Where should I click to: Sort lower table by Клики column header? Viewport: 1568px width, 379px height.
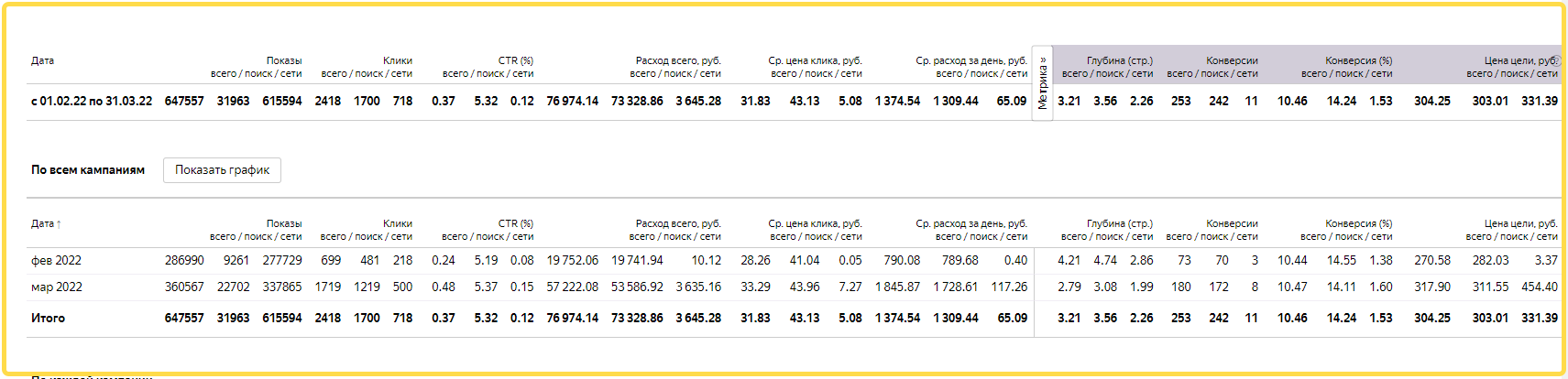pos(397,223)
